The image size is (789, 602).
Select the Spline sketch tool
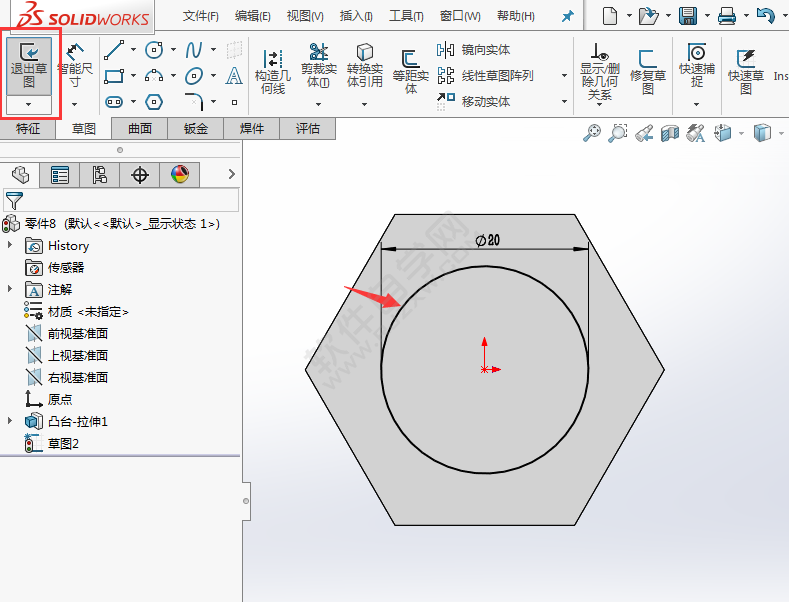tap(194, 50)
